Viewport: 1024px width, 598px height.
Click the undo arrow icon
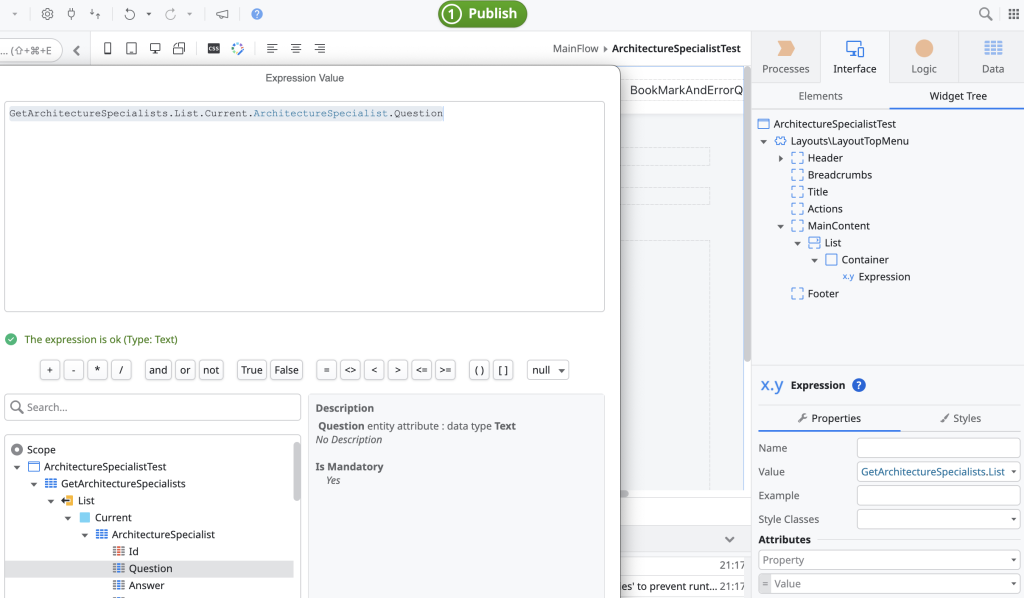[129, 14]
